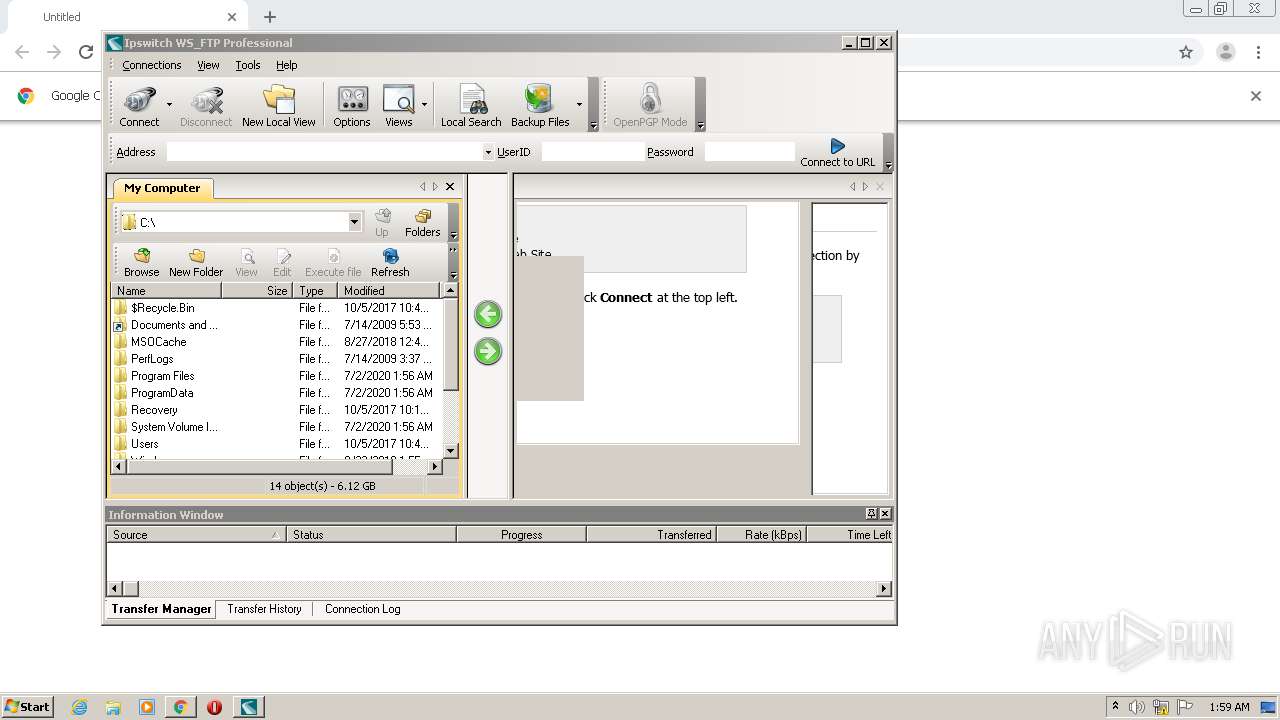Select the MSOCache folder
This screenshot has height=720, width=1280.
point(158,342)
